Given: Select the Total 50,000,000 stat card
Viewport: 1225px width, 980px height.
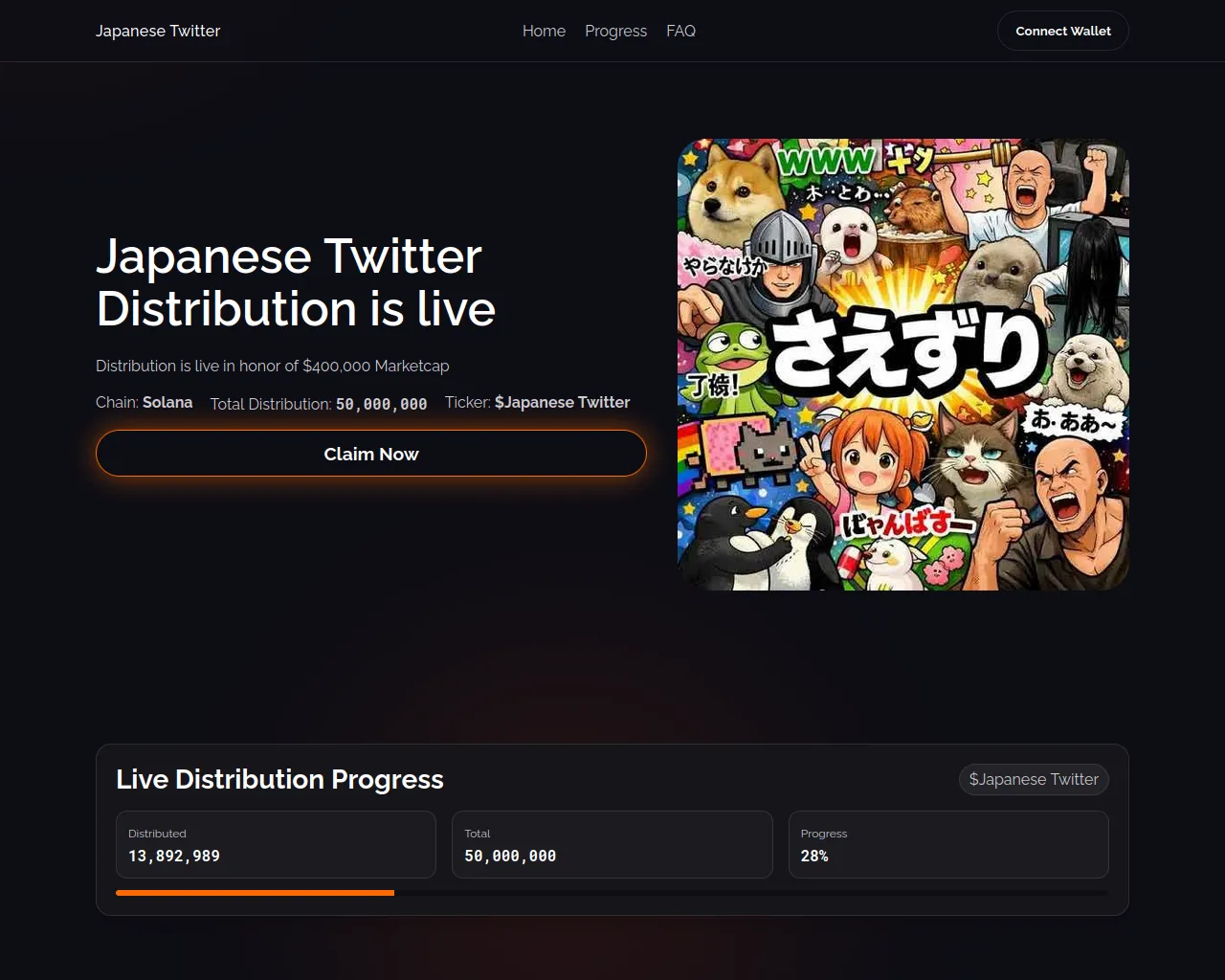Looking at the screenshot, I should pyautogui.click(x=612, y=844).
